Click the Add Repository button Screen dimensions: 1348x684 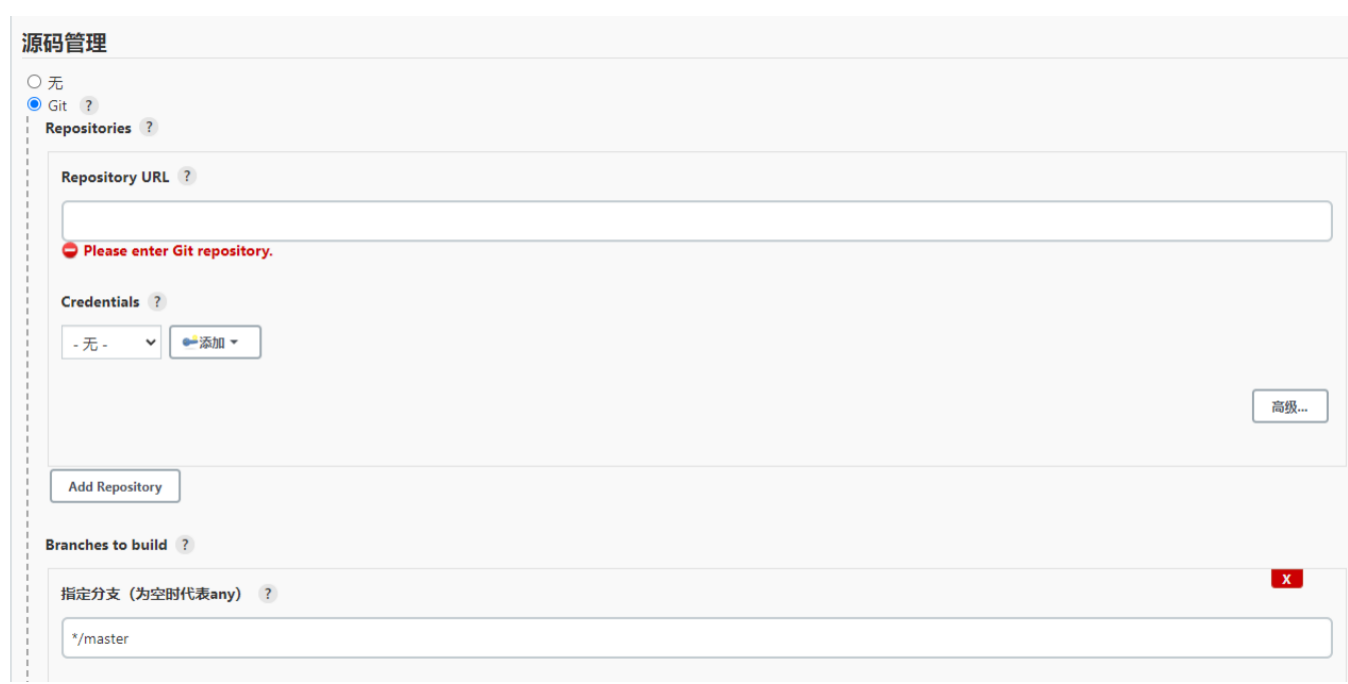point(115,486)
